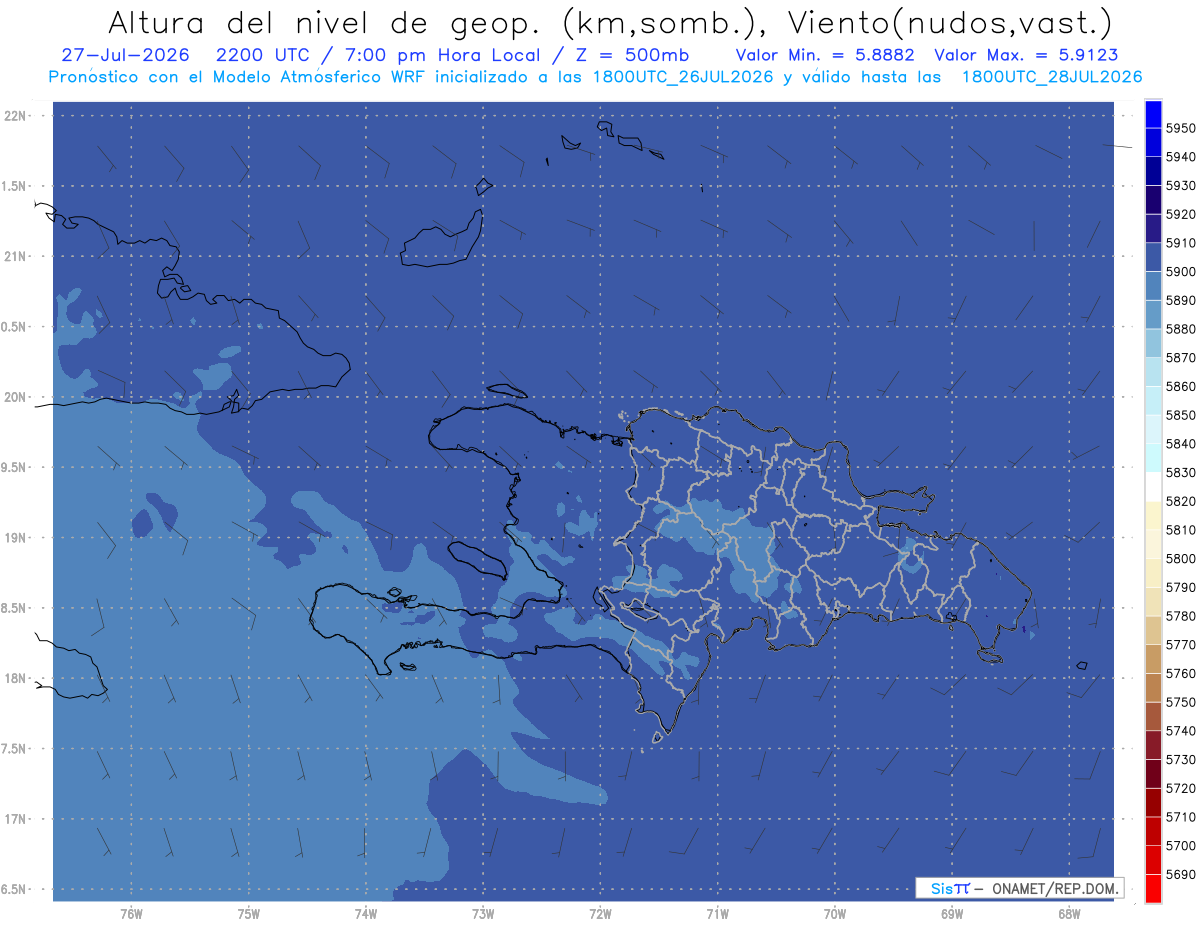This screenshot has height=927, width=1200.
Task: Click the longitude label 70W
Action: (x=835, y=913)
